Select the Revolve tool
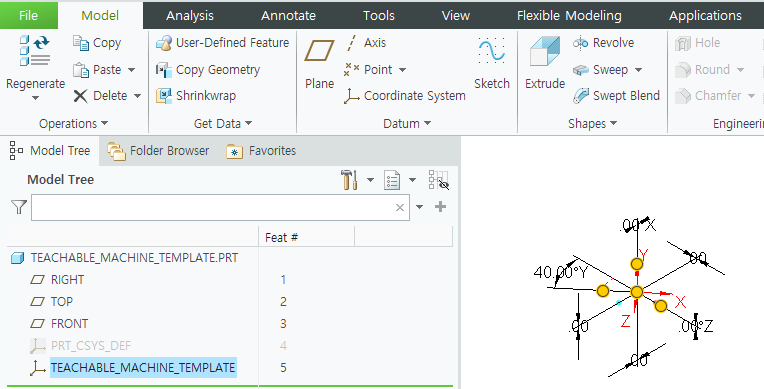764x389 pixels. point(603,43)
